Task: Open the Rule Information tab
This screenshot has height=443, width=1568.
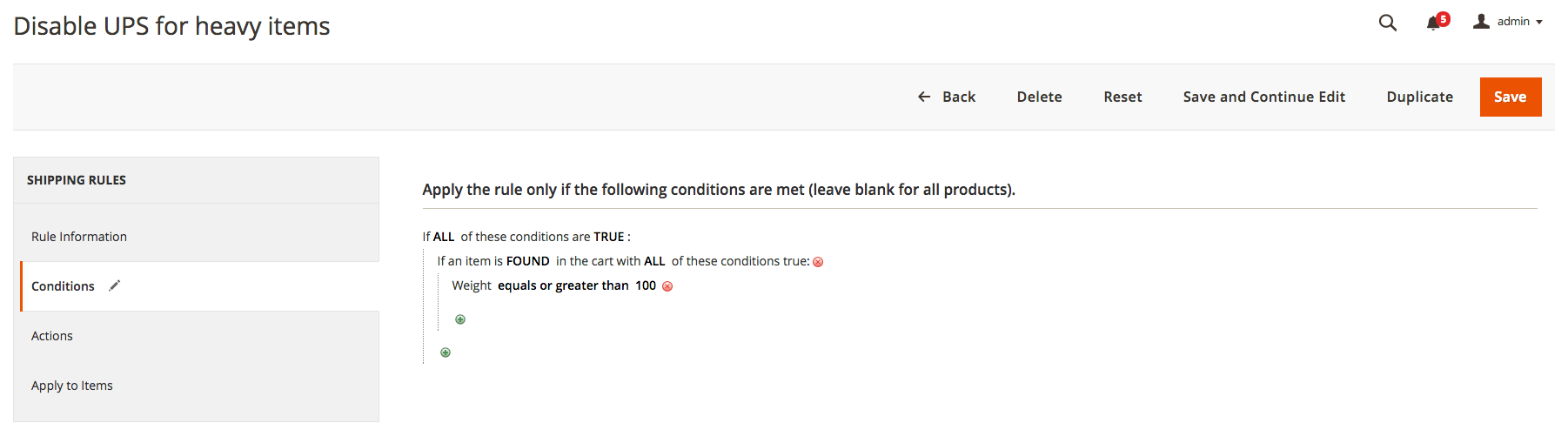Action: pos(79,237)
